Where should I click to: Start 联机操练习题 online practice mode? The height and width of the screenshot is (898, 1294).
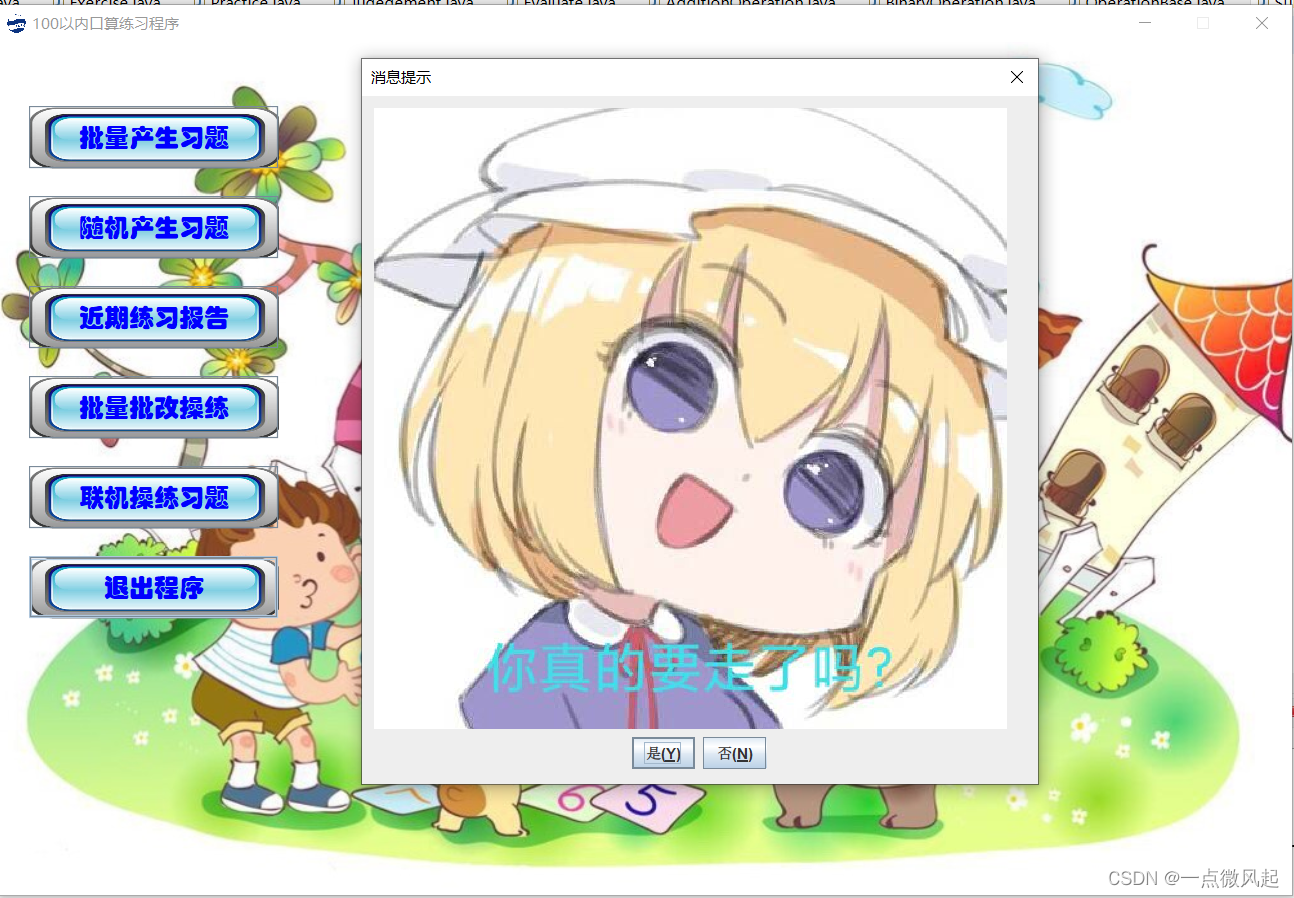(x=153, y=497)
